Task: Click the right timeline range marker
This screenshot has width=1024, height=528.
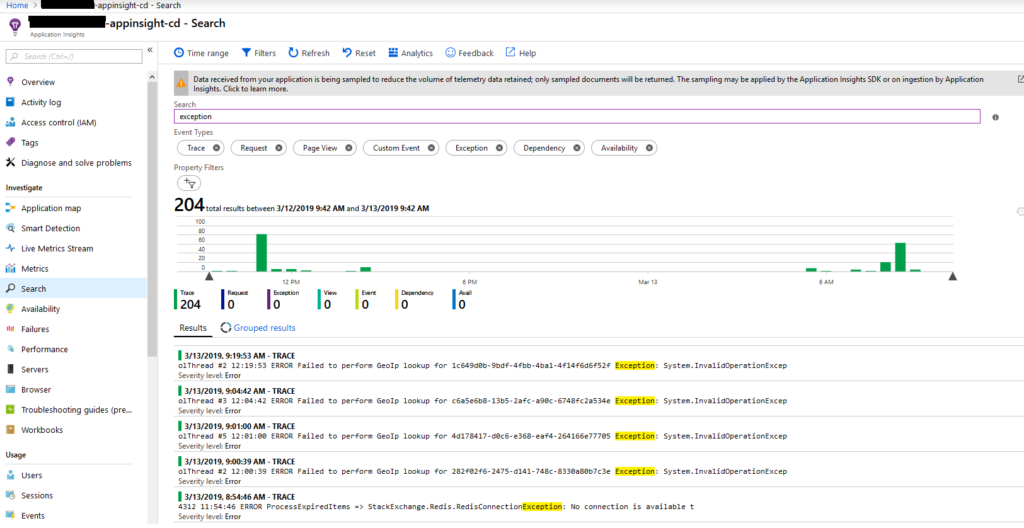Action: tap(952, 276)
